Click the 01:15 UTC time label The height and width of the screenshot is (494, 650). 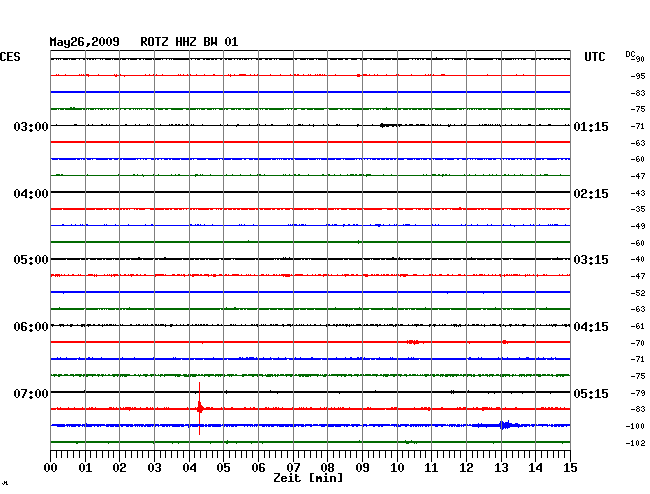591,126
